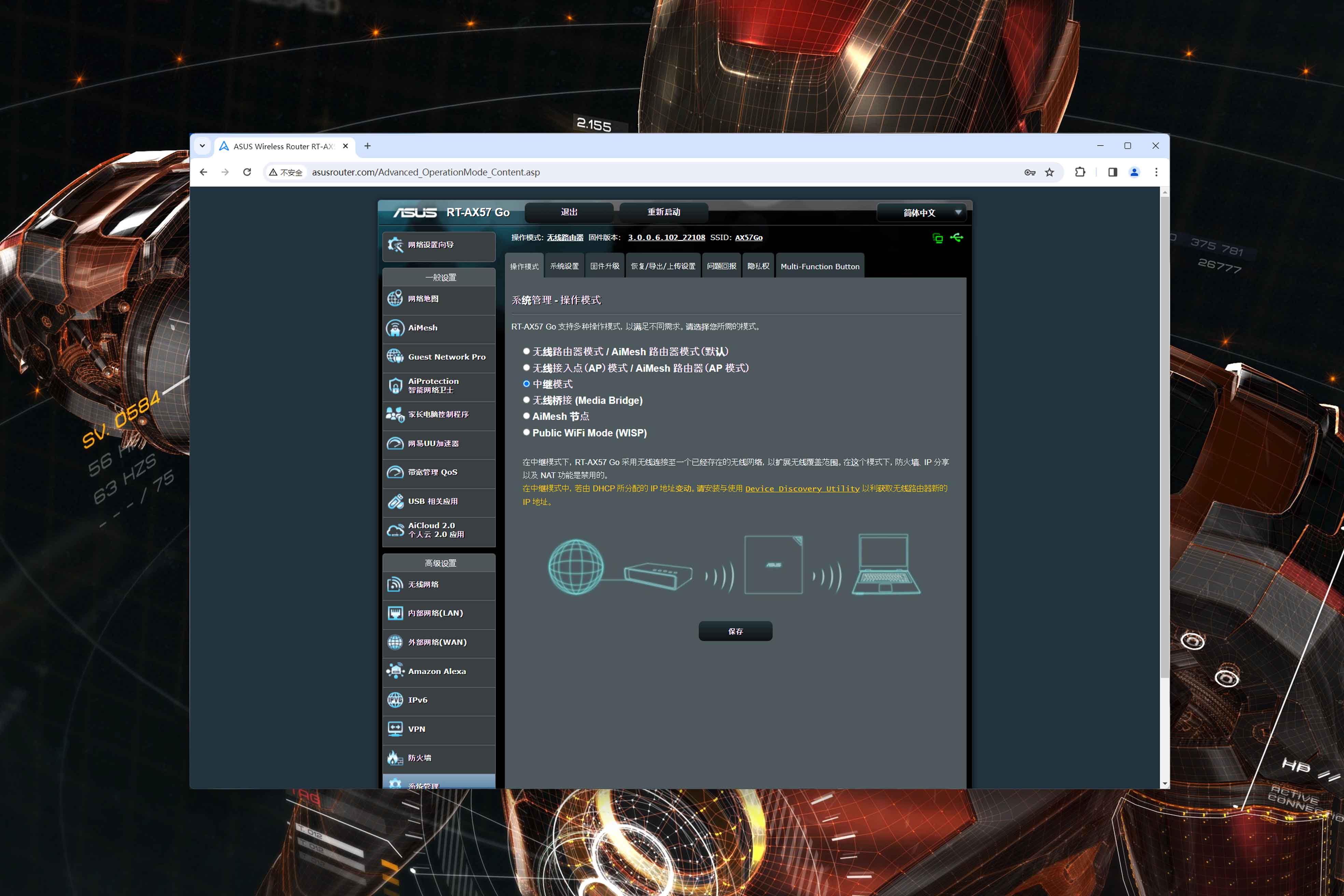Click the firmware version 3.0.0.6.102_22108 link
Viewport: 1344px width, 896px height.
[666, 238]
